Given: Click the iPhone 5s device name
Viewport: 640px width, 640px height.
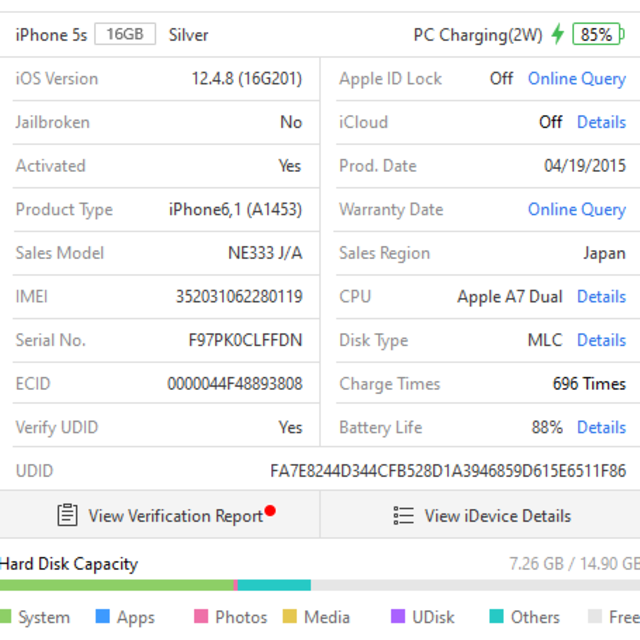Looking at the screenshot, I should point(51,35).
